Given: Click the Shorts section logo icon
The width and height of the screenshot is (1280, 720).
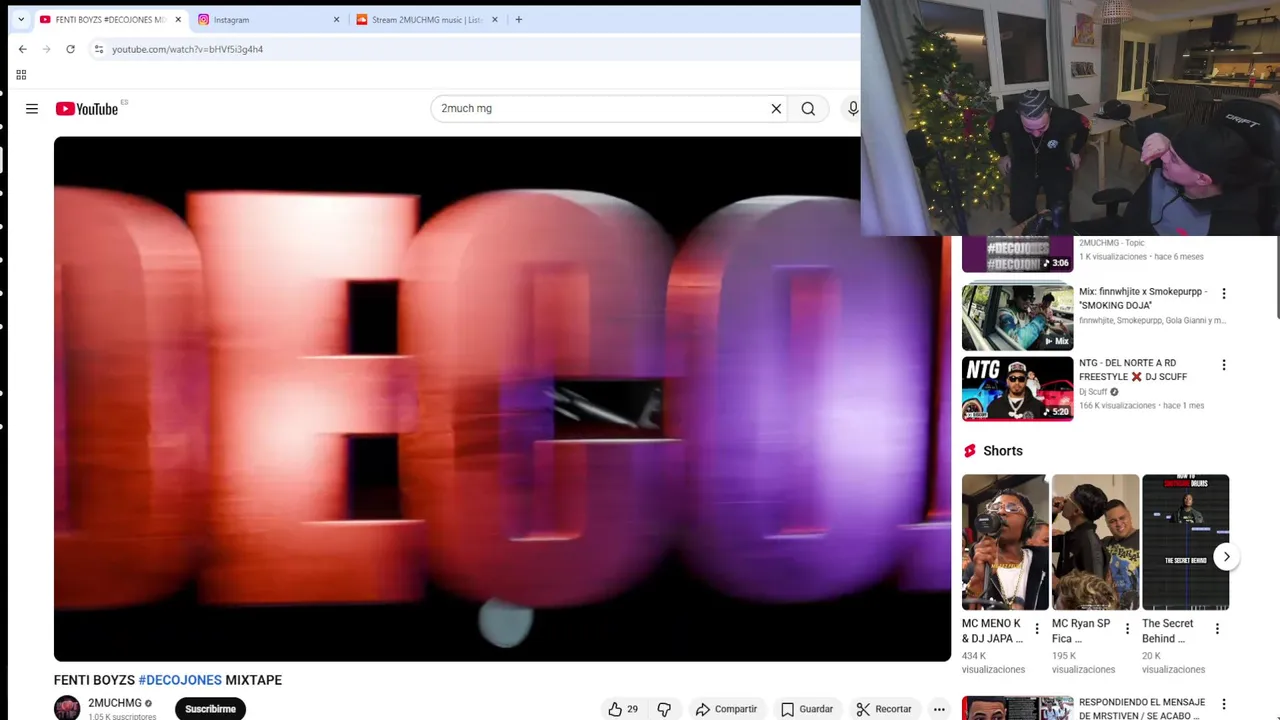Looking at the screenshot, I should [969, 451].
